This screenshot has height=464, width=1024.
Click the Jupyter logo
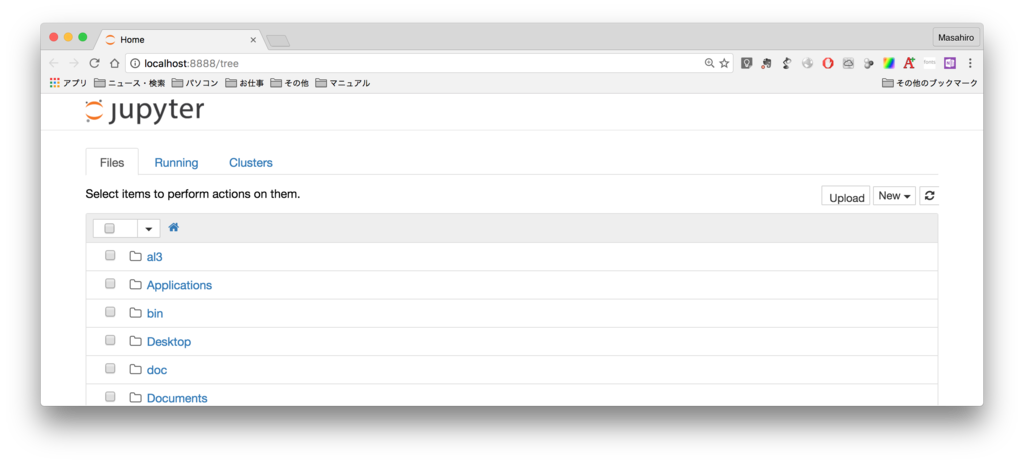144,111
